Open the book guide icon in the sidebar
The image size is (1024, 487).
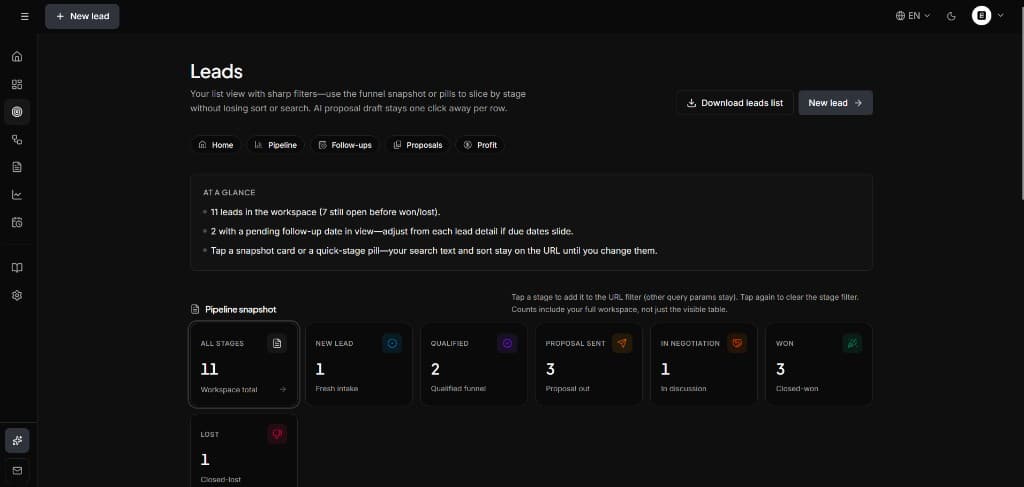pos(17,268)
